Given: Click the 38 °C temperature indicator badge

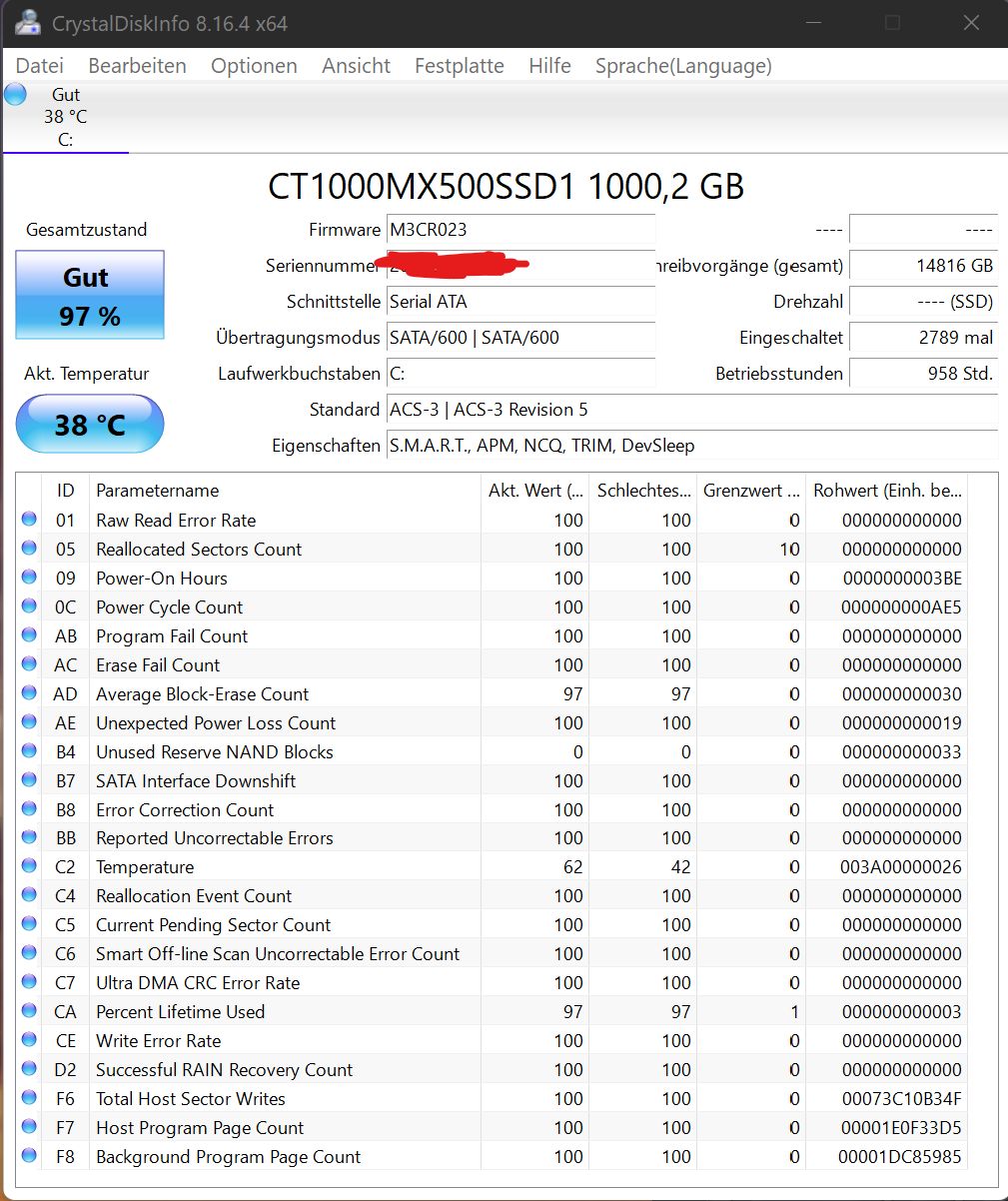Looking at the screenshot, I should pyautogui.click(x=89, y=424).
